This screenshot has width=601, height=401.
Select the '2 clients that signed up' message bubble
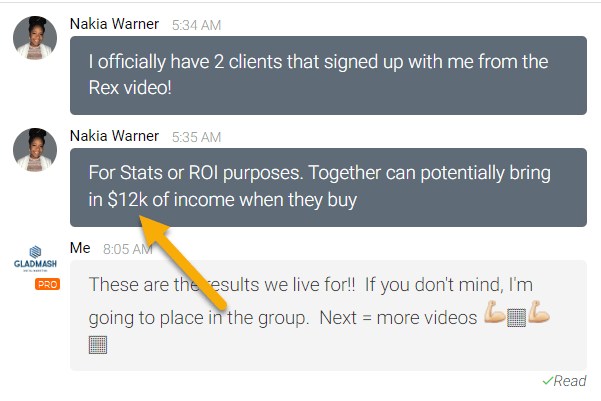click(328, 76)
